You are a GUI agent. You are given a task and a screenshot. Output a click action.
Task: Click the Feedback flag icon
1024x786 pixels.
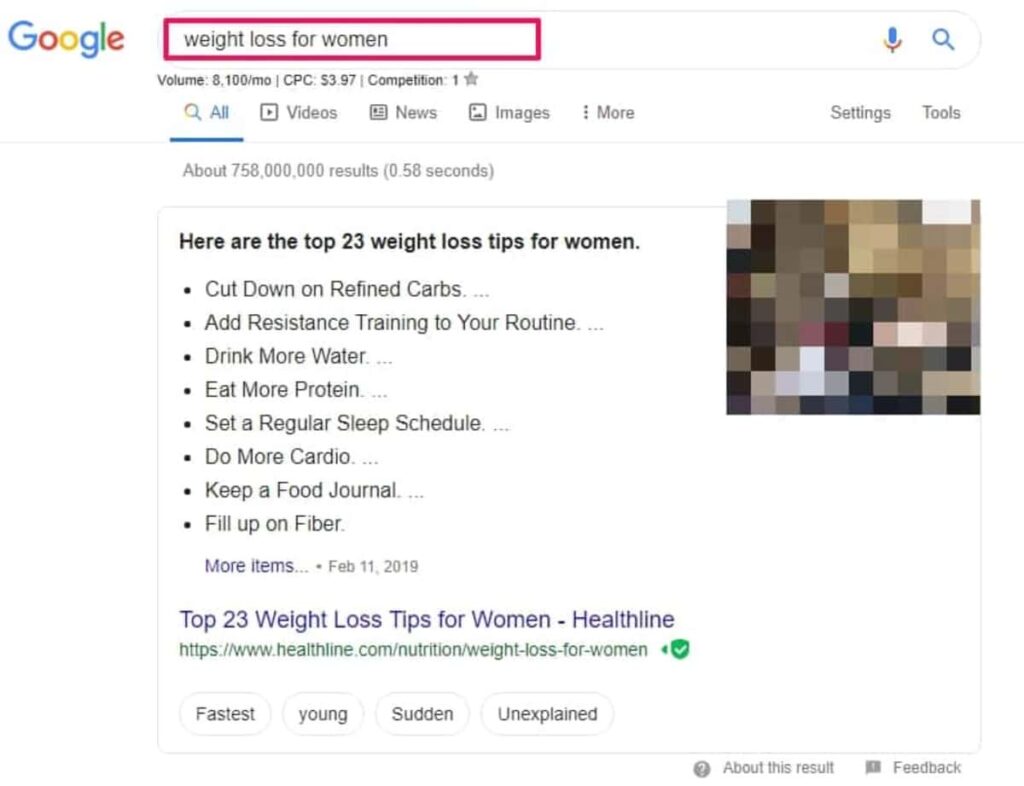pos(873,767)
